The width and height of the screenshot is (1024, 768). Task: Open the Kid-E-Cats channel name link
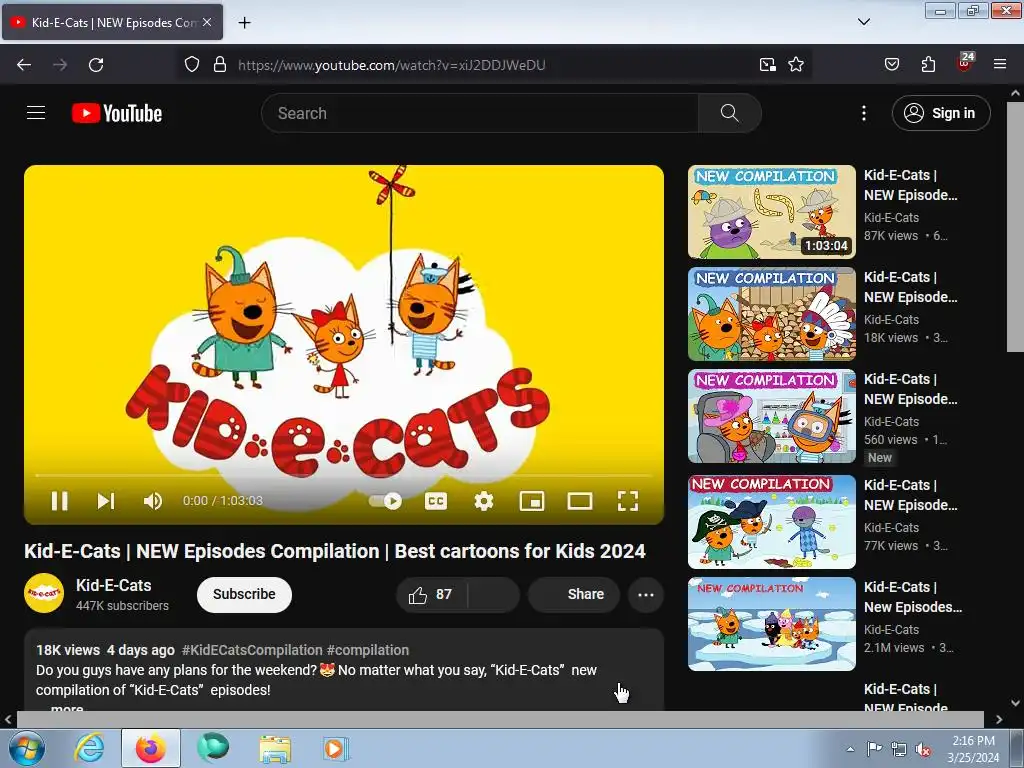114,585
